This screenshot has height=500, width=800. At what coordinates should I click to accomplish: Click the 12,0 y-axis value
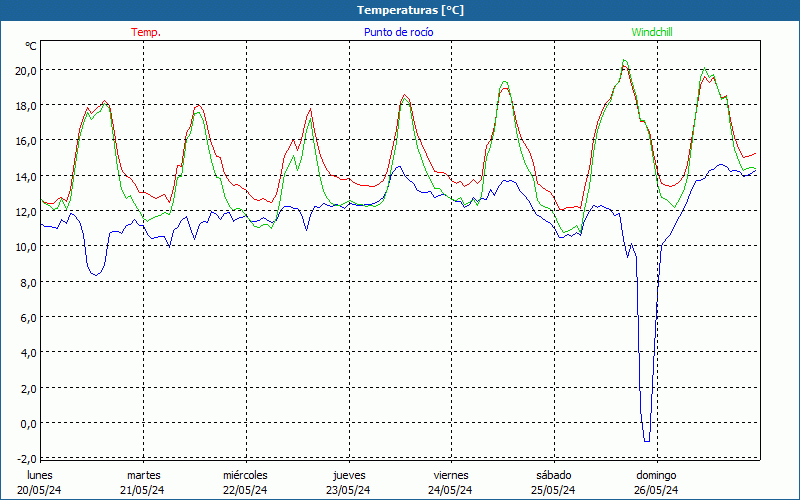click(x=26, y=212)
